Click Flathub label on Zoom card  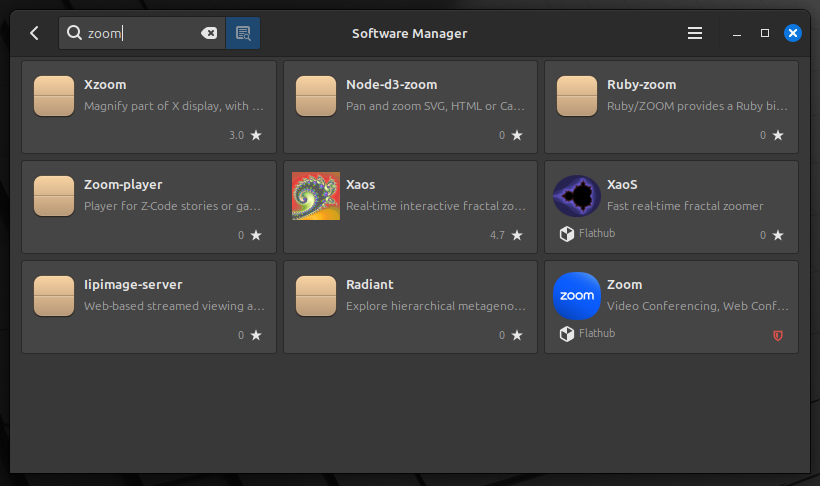(597, 333)
